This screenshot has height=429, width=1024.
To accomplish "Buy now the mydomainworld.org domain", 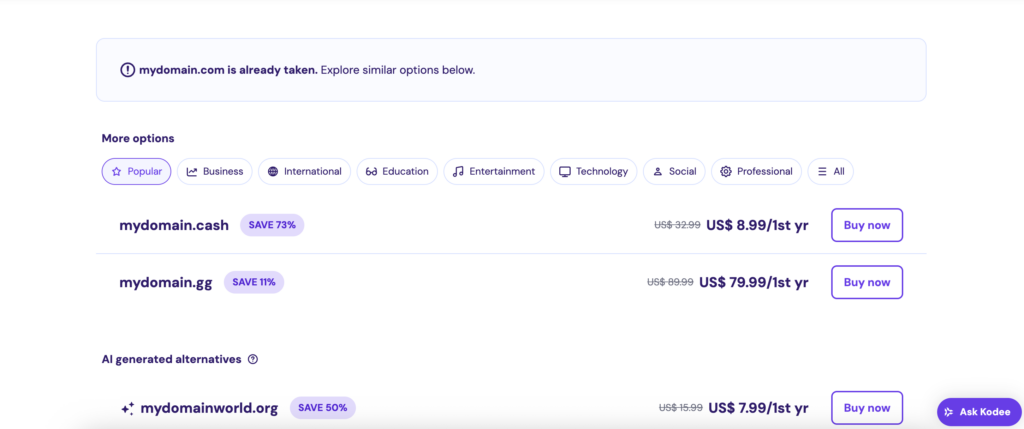I will pyautogui.click(x=866, y=408).
